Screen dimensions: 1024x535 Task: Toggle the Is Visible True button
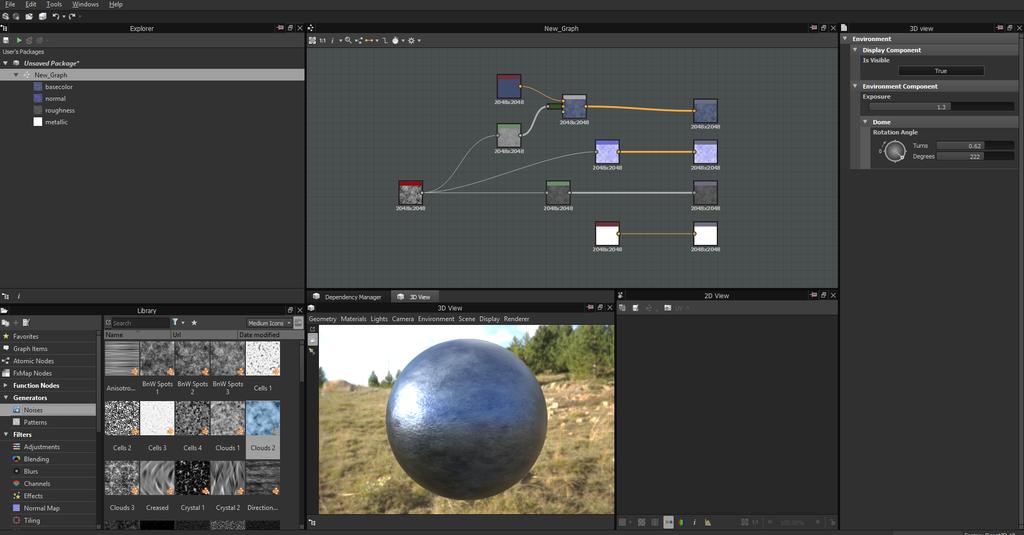(x=940, y=71)
